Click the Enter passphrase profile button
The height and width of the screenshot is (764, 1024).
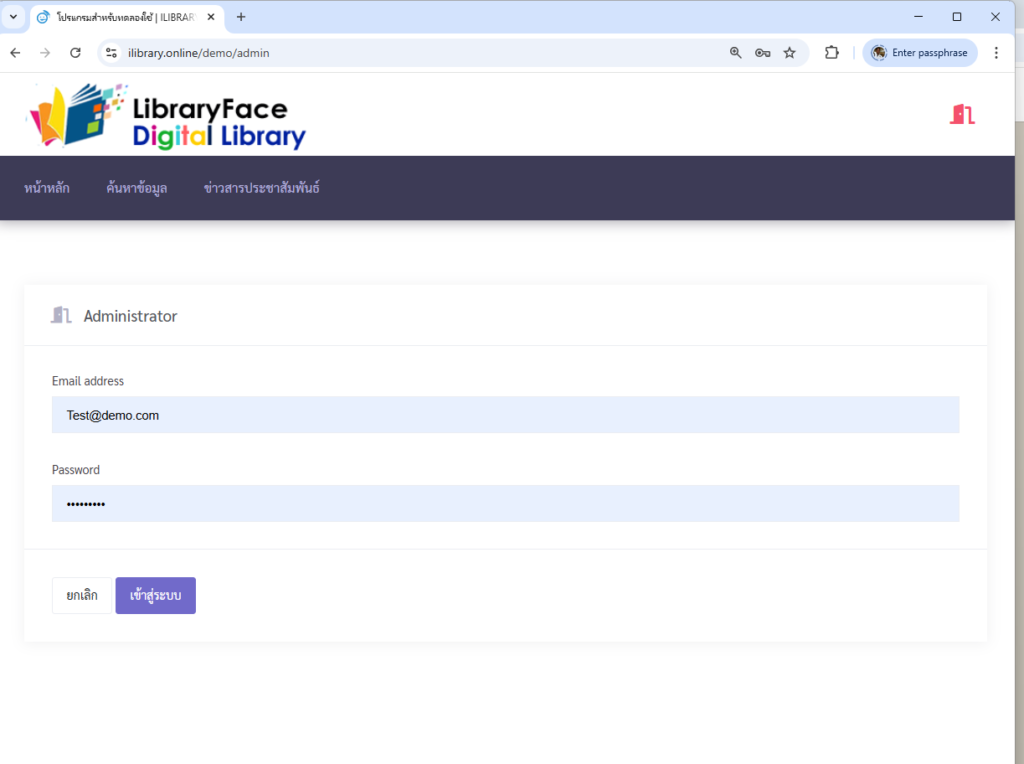coord(919,53)
